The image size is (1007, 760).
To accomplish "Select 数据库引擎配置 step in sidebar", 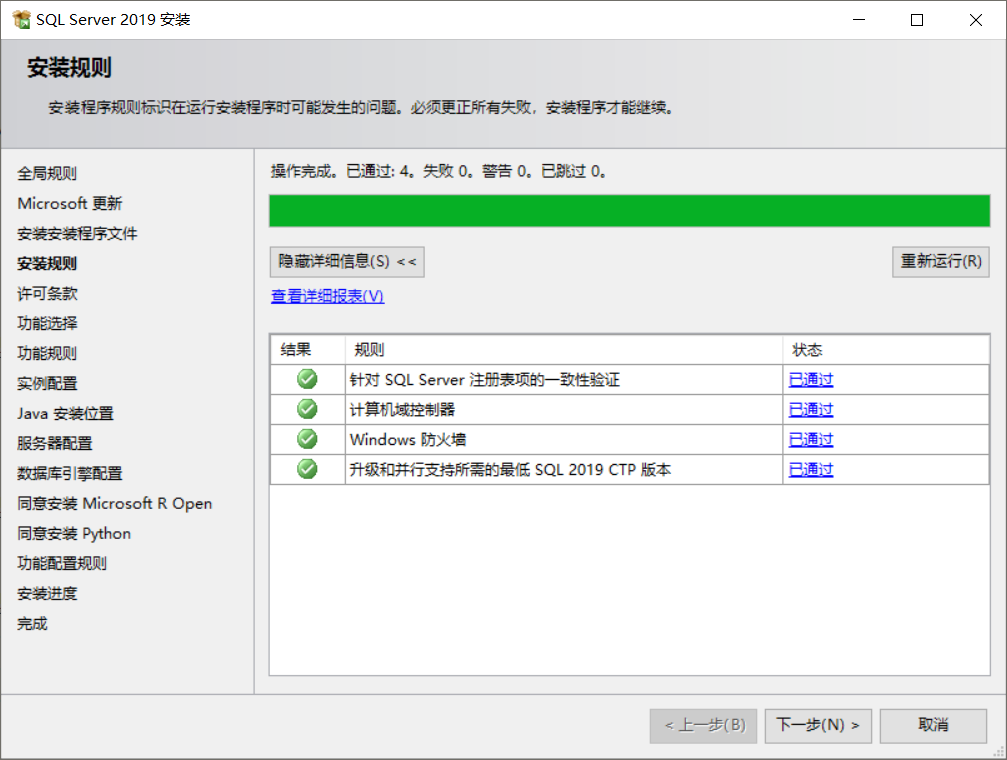I will tap(69, 473).
